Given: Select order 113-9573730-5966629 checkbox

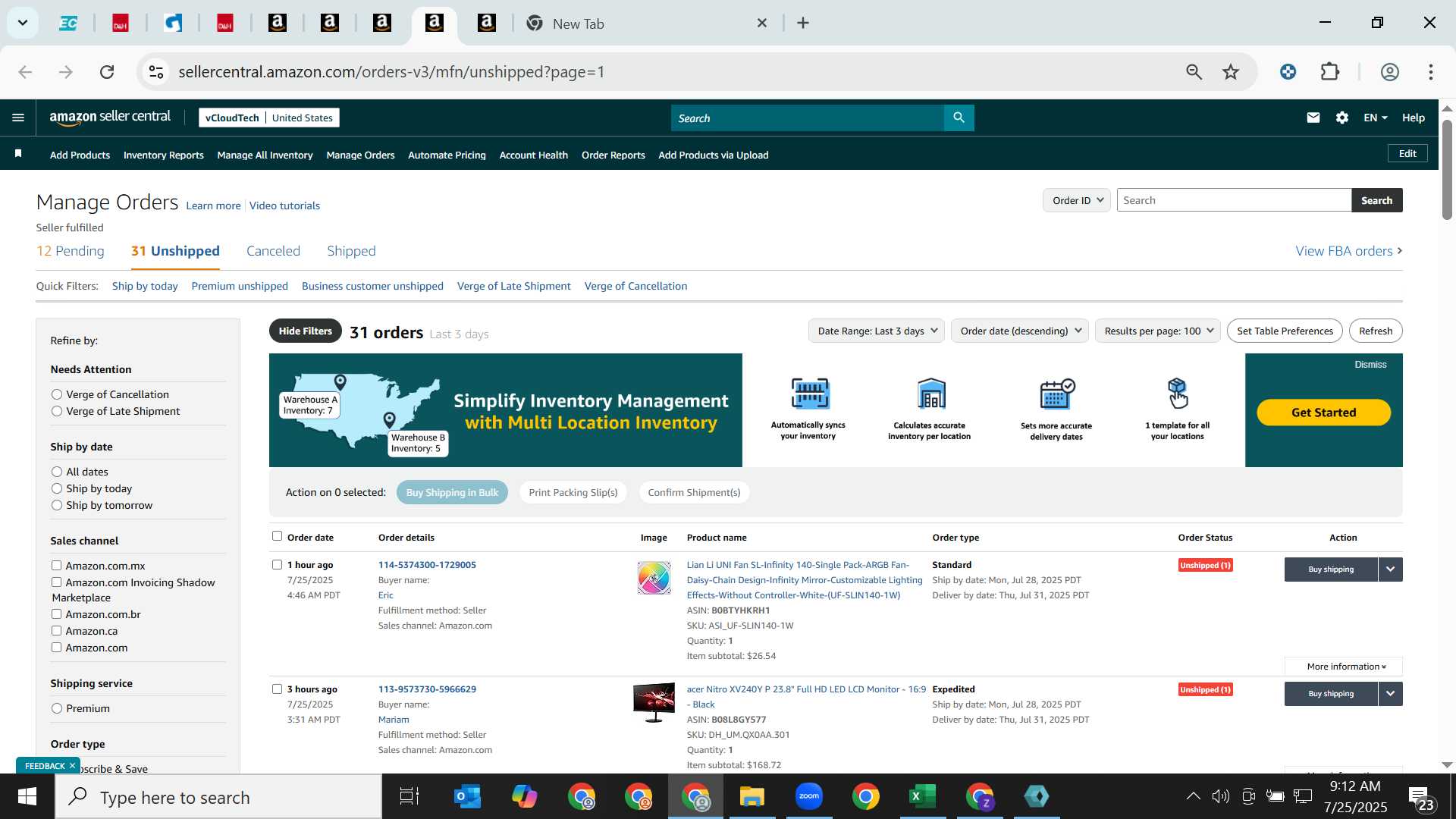Looking at the screenshot, I should 277,689.
